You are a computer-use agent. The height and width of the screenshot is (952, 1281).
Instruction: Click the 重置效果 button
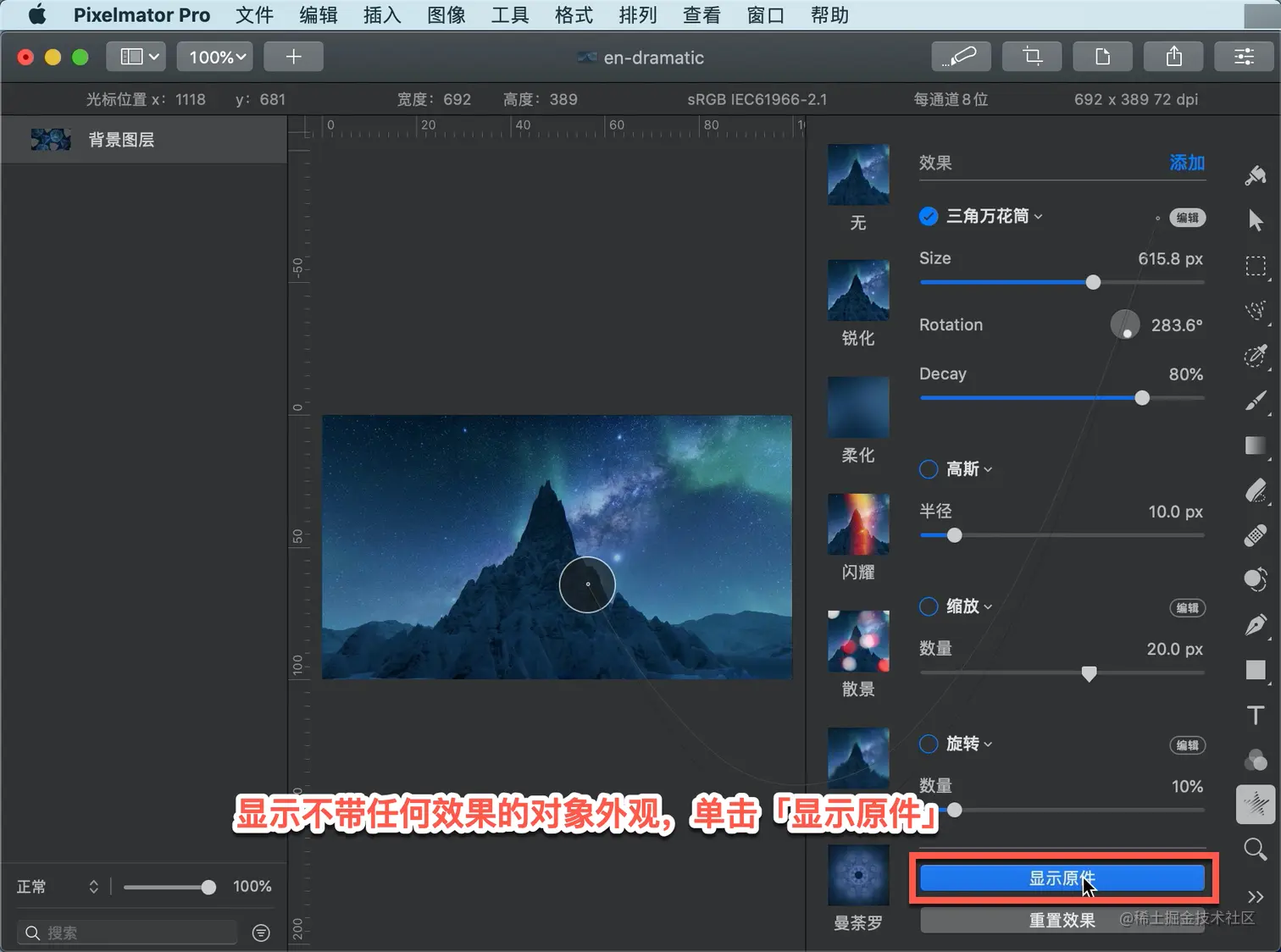pyautogui.click(x=1062, y=921)
